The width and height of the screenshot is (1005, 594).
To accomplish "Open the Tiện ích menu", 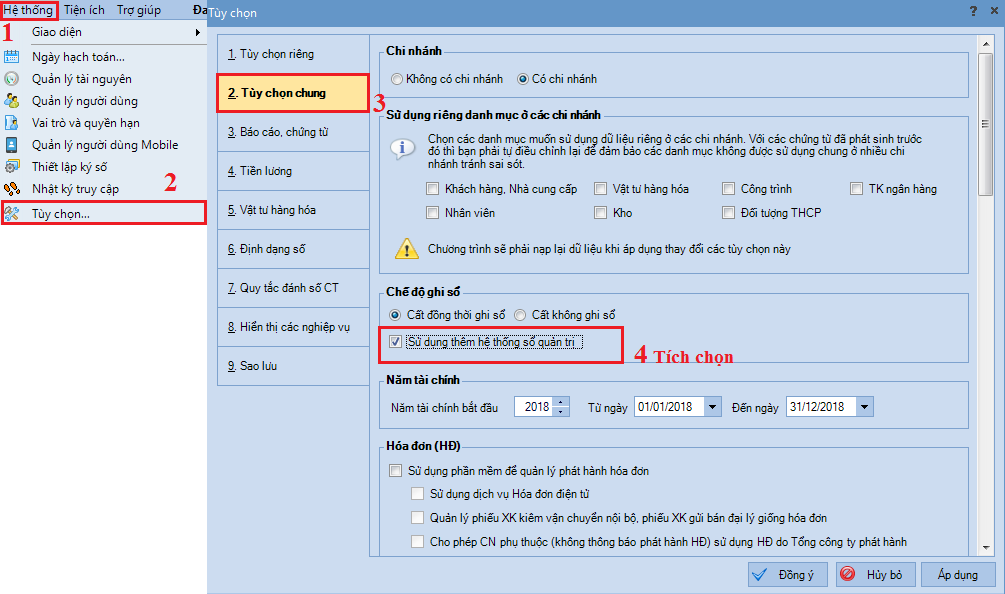I will [x=84, y=10].
